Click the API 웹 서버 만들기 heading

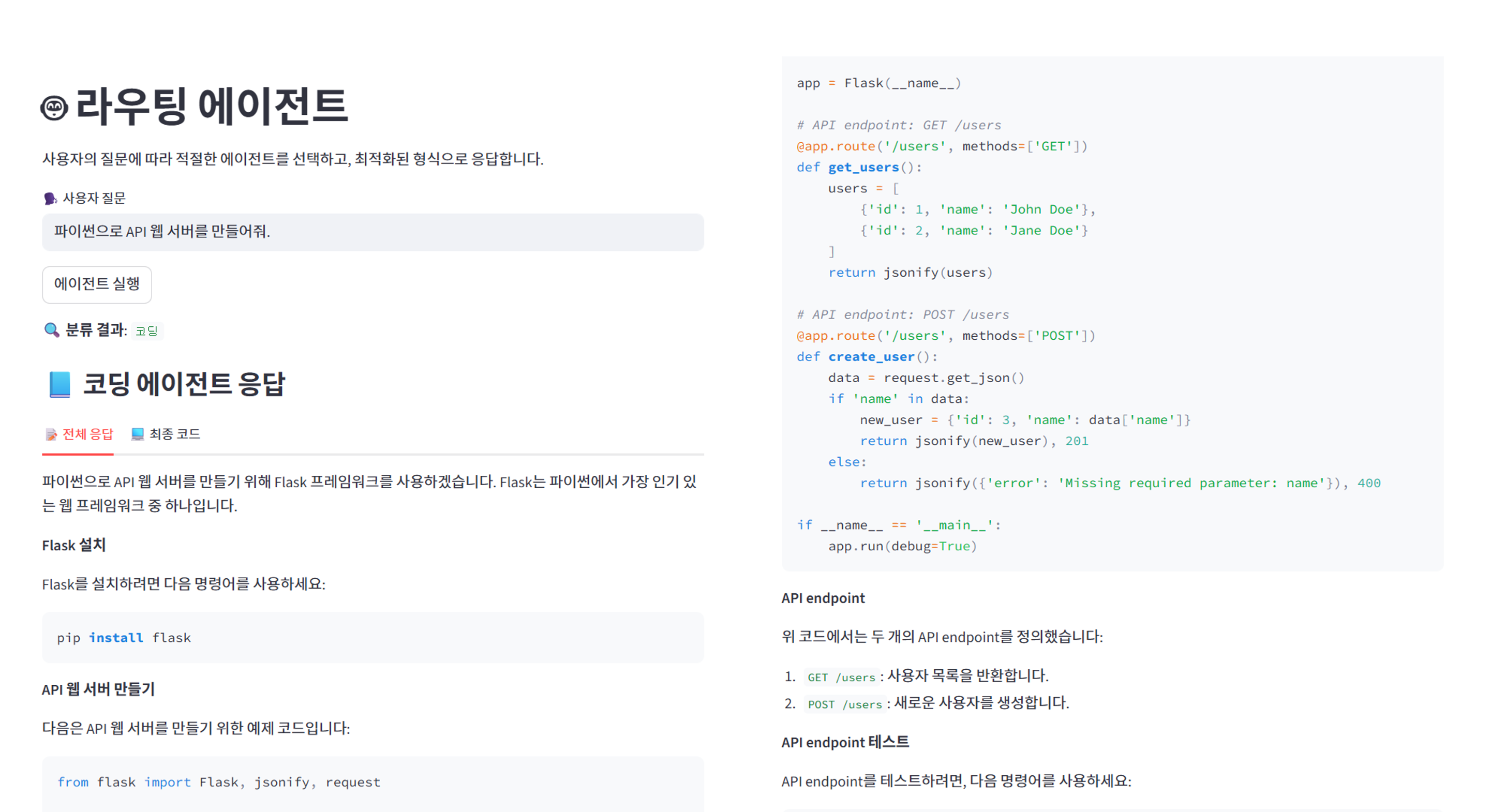(x=98, y=689)
